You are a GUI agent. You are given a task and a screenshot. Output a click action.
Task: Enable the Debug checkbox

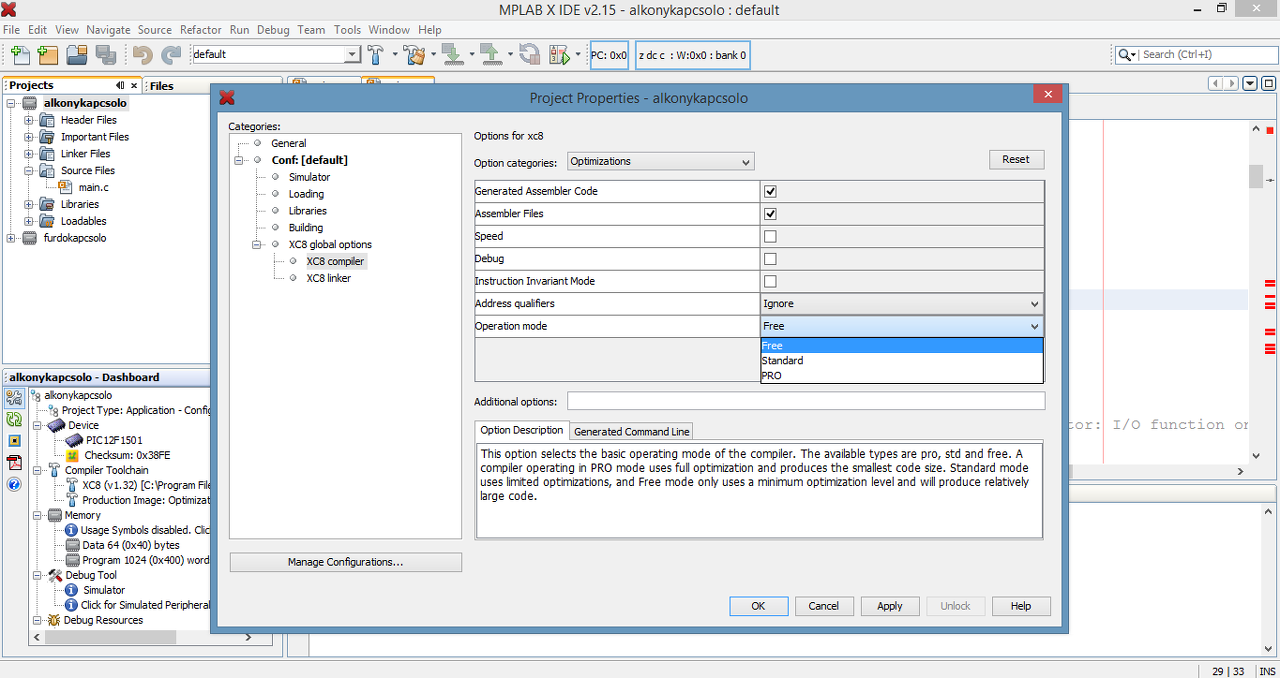coord(770,259)
